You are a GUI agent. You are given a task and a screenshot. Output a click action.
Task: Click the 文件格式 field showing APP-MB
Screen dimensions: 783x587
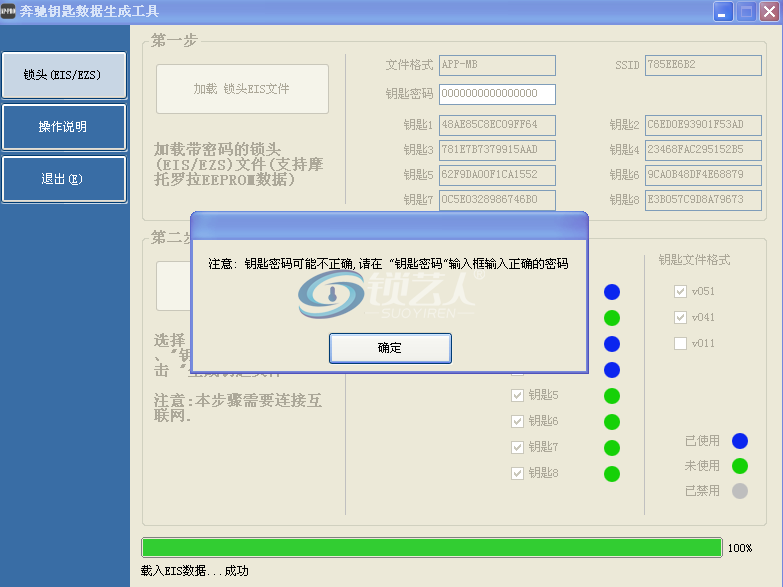tap(497, 65)
